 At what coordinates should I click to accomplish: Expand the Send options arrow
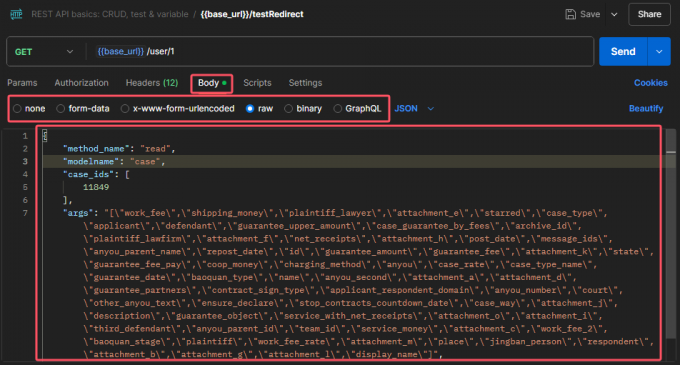pyautogui.click(x=659, y=52)
